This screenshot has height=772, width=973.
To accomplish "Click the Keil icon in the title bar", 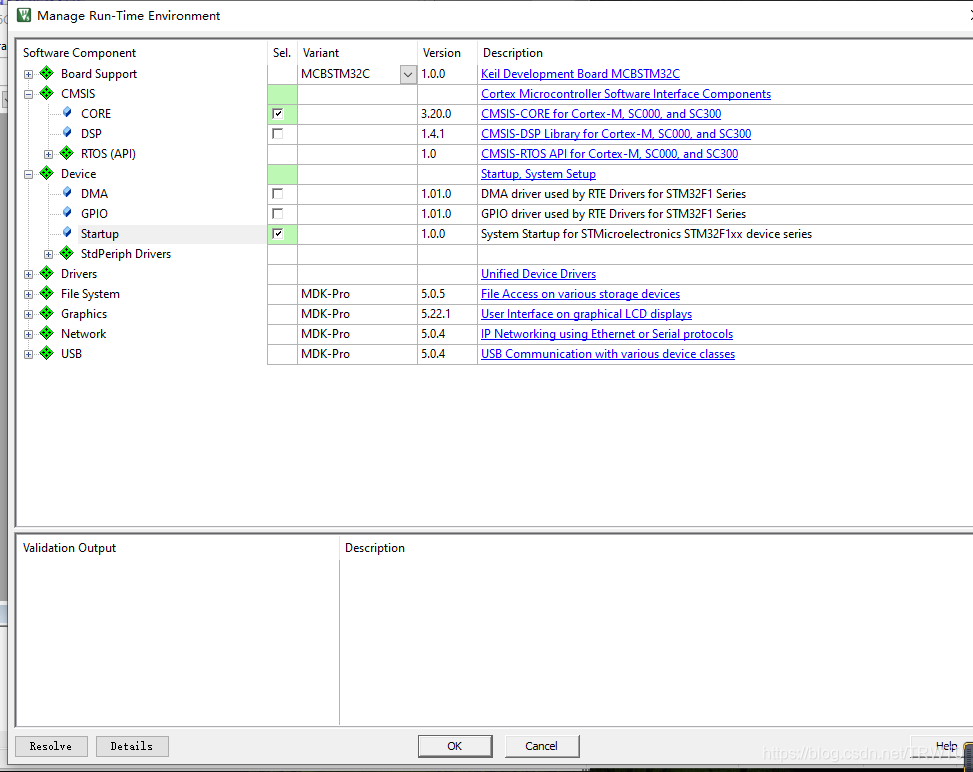I will [x=24, y=15].
